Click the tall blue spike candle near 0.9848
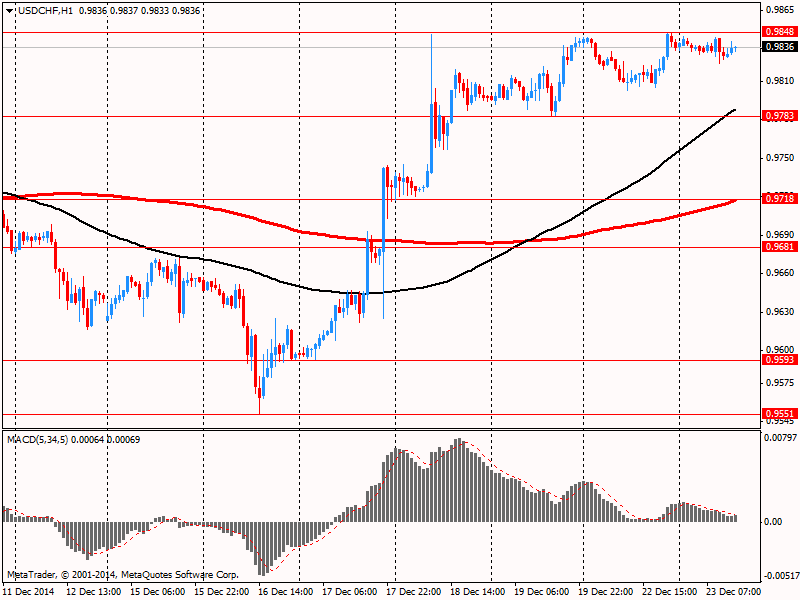This screenshot has height=600, width=800. [x=432, y=104]
